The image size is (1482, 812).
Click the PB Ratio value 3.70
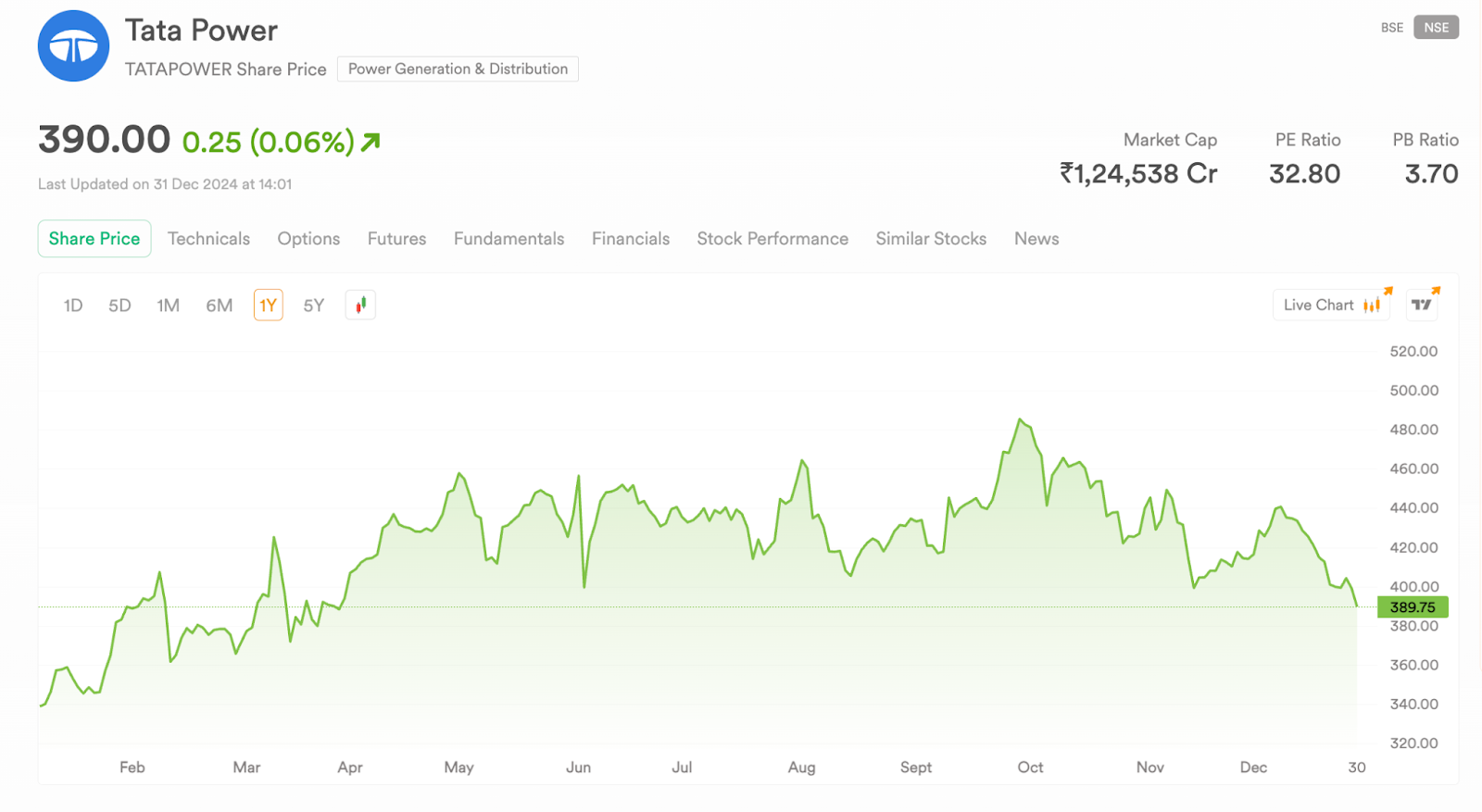1431,173
